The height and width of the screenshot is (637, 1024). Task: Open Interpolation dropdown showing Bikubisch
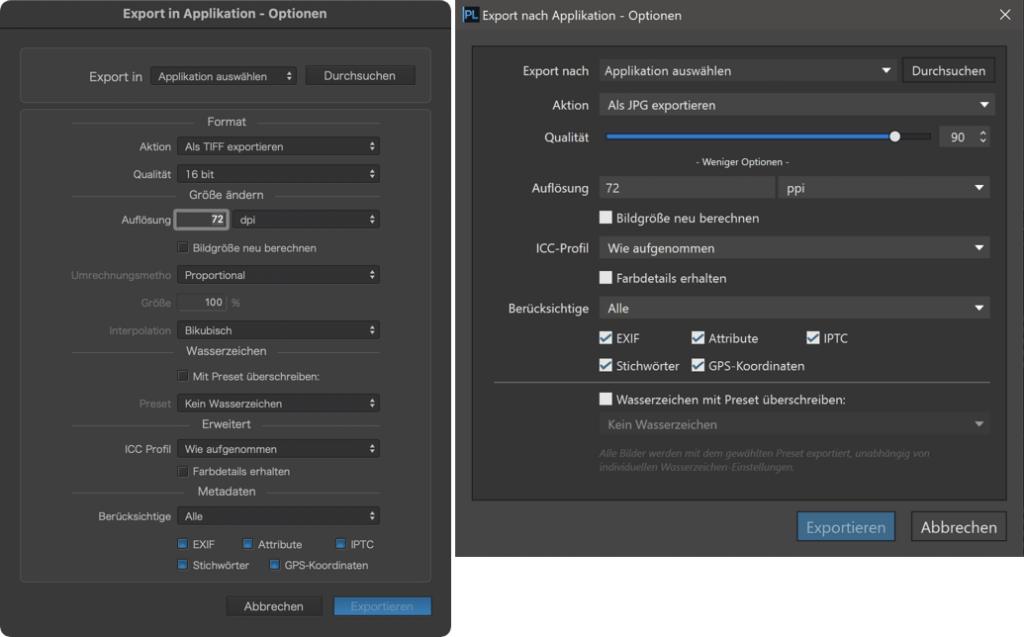click(x=278, y=330)
